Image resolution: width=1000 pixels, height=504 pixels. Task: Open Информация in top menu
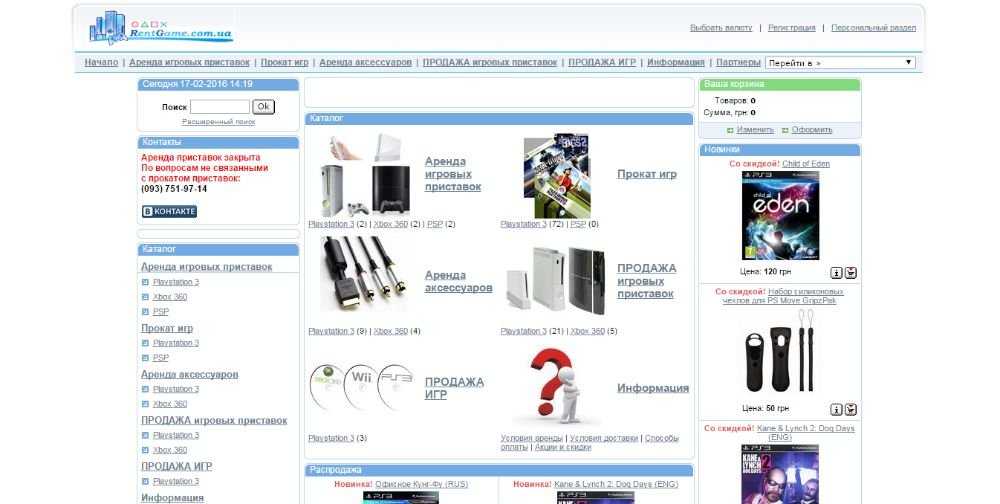click(x=676, y=63)
